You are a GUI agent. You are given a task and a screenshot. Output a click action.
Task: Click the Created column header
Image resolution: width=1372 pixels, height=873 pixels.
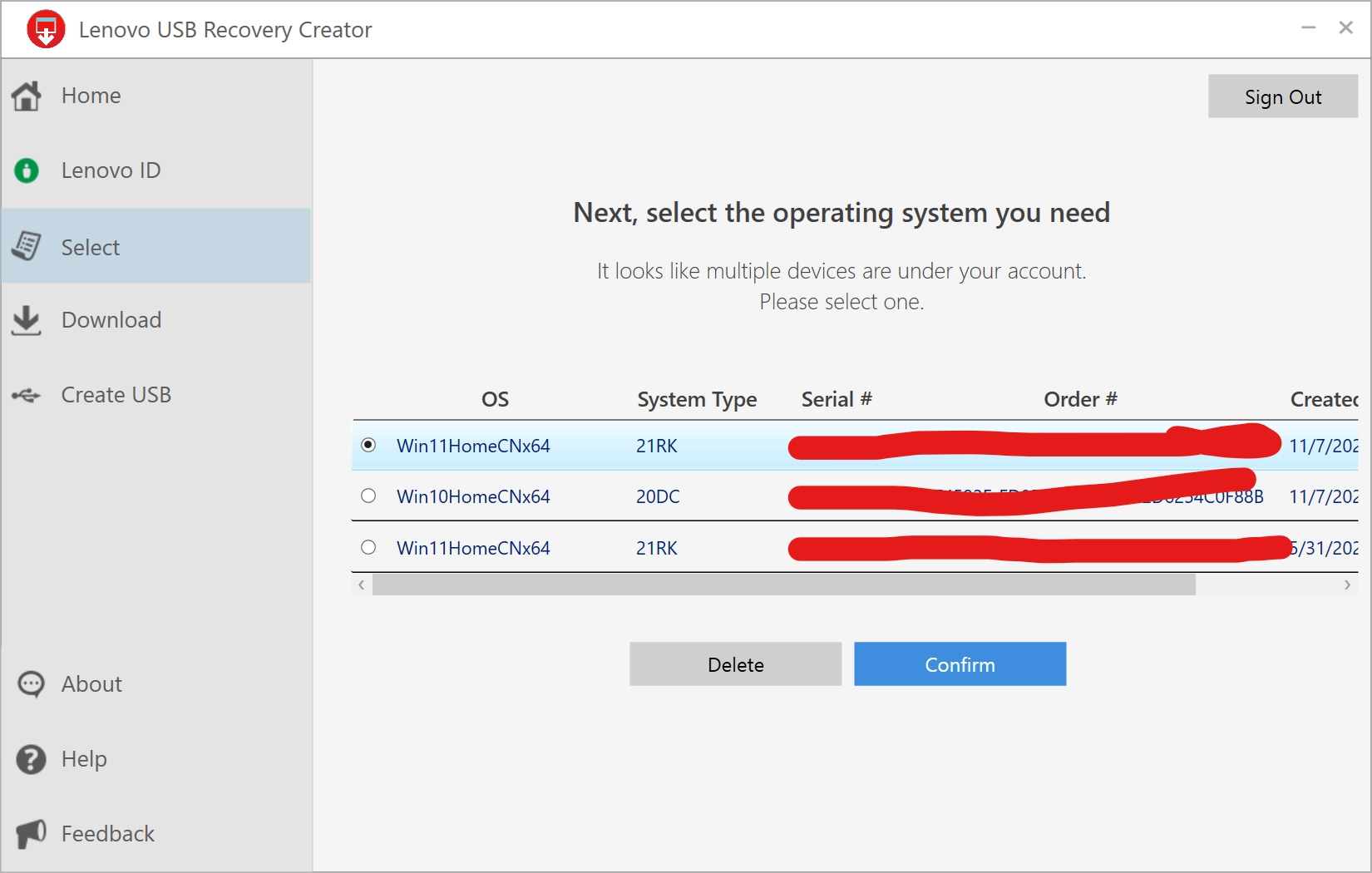[1324, 399]
